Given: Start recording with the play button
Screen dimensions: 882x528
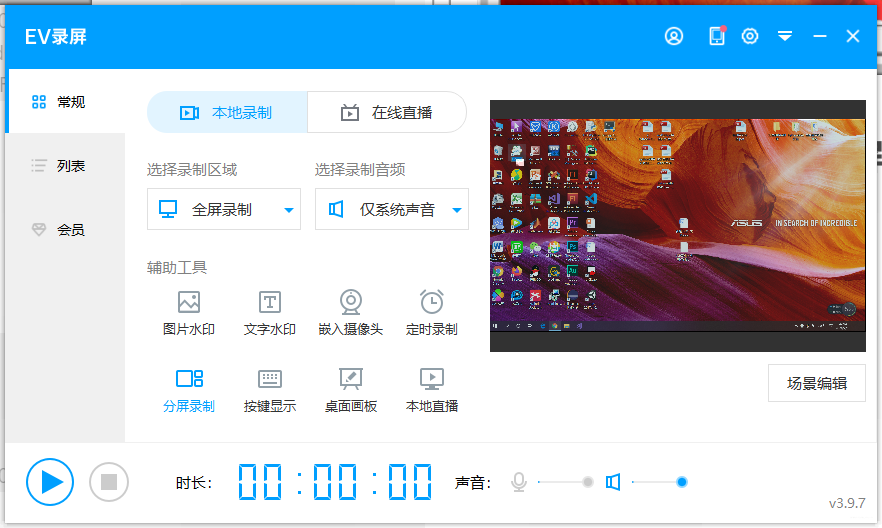Looking at the screenshot, I should coord(50,482).
